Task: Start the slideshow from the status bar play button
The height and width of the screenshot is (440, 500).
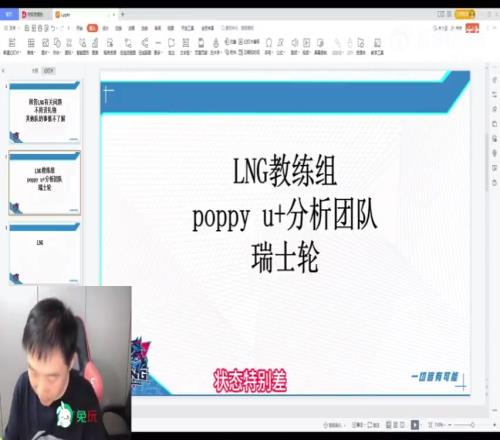Action: [x=415, y=425]
